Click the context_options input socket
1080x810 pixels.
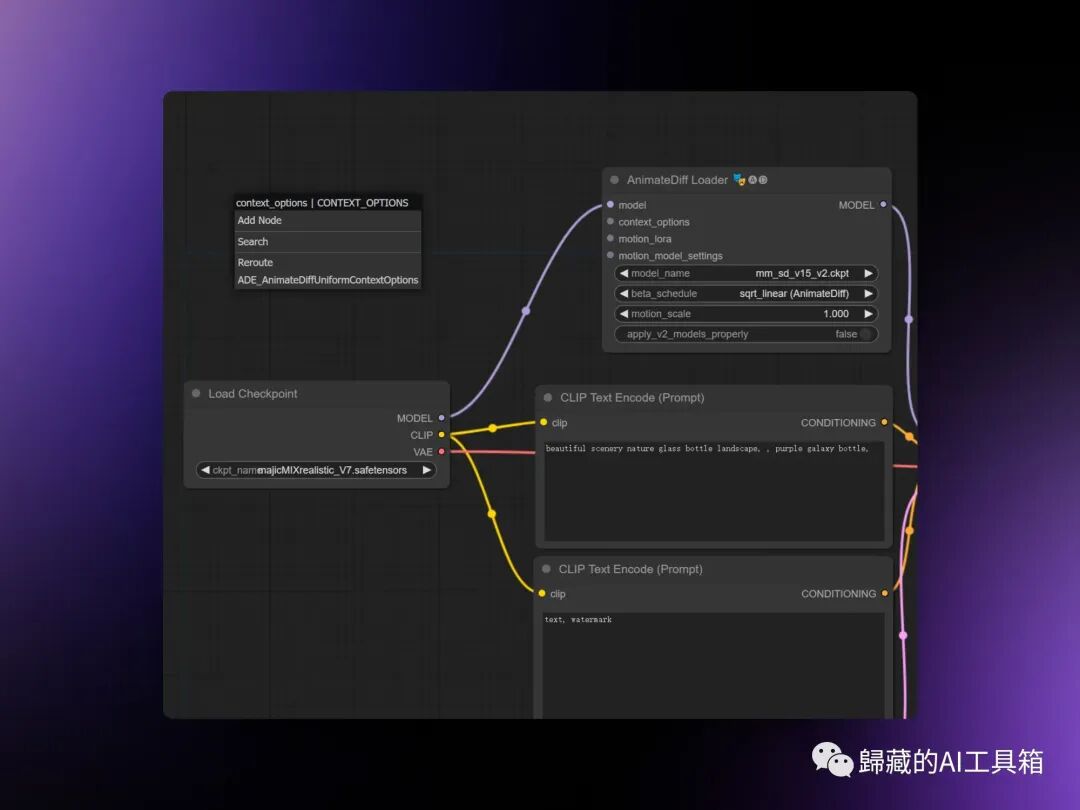click(x=610, y=222)
